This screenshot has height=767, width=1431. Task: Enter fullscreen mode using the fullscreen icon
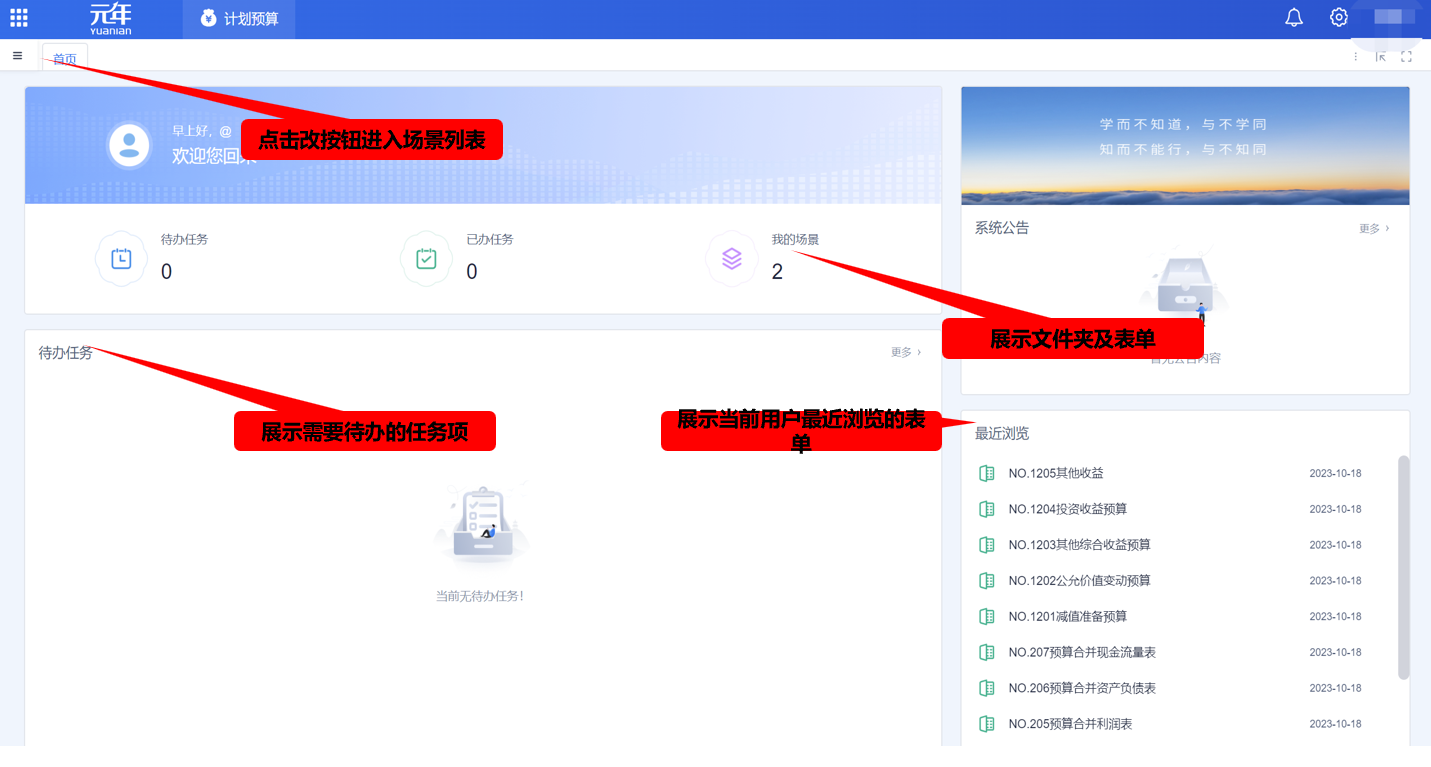(x=1406, y=57)
